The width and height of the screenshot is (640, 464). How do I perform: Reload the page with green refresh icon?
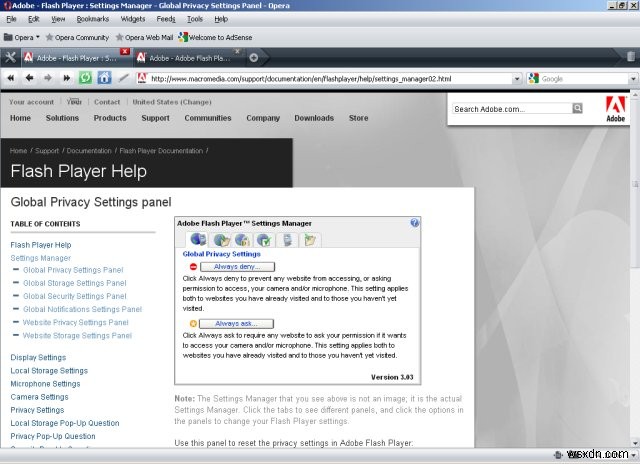[85, 78]
